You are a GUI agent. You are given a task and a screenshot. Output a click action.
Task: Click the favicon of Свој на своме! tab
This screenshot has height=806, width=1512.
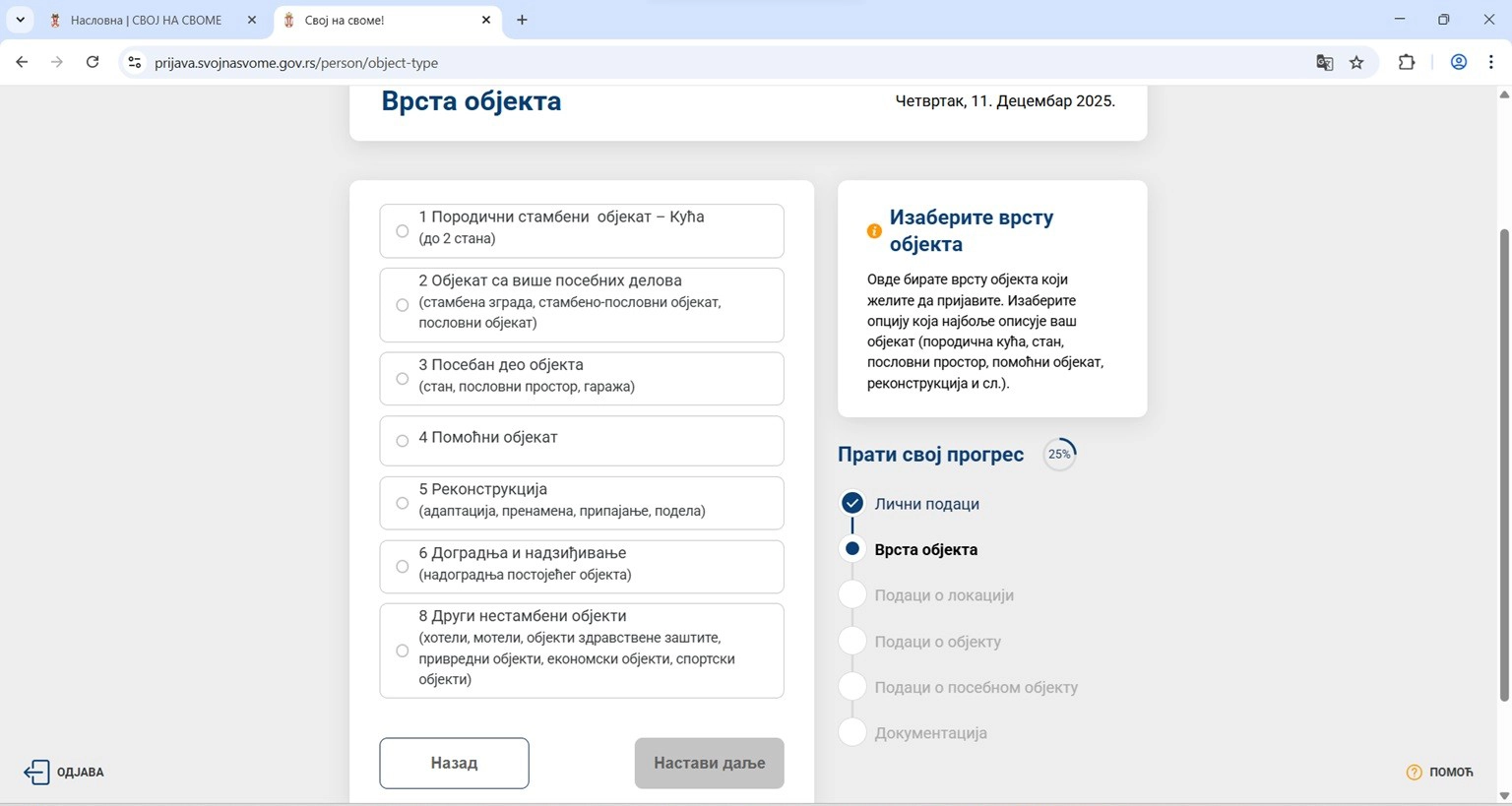pos(289,20)
